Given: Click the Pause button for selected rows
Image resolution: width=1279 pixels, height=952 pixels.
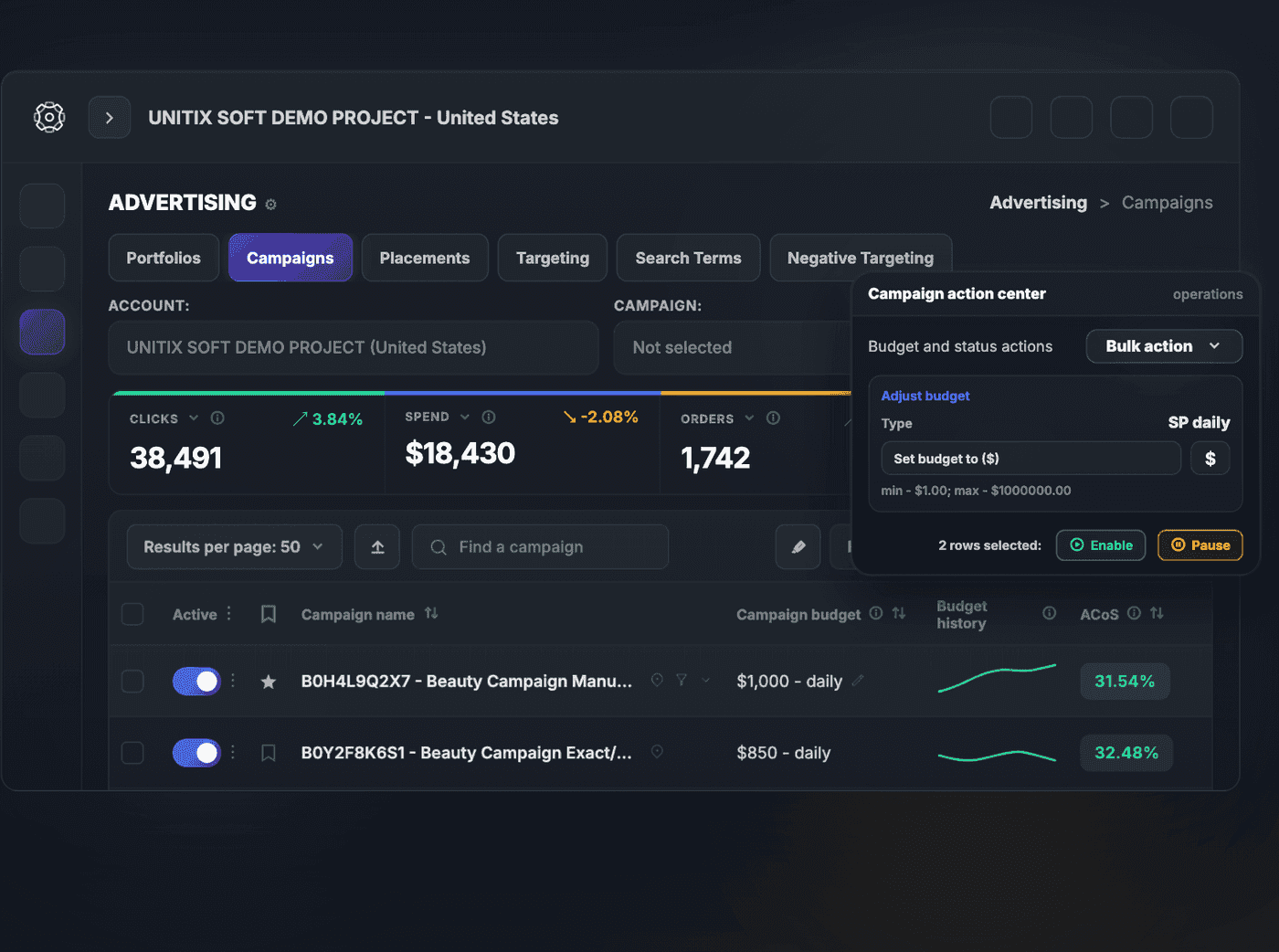Looking at the screenshot, I should [x=1200, y=545].
